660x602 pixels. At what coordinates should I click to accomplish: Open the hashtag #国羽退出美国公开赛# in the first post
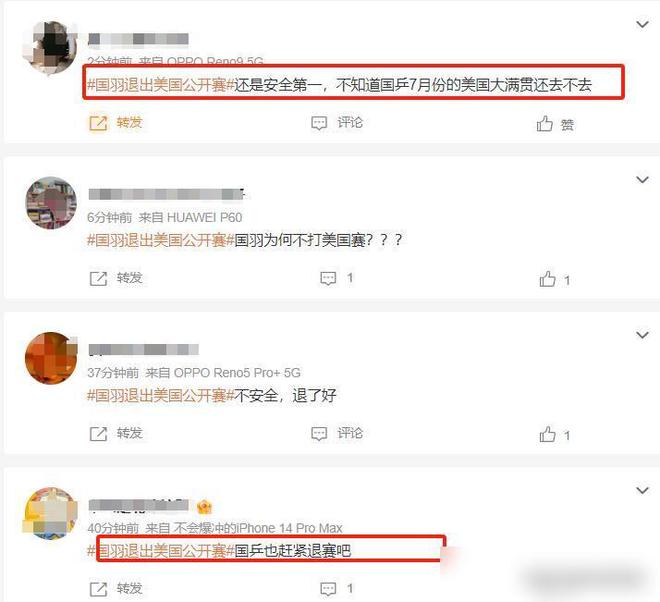(160, 85)
